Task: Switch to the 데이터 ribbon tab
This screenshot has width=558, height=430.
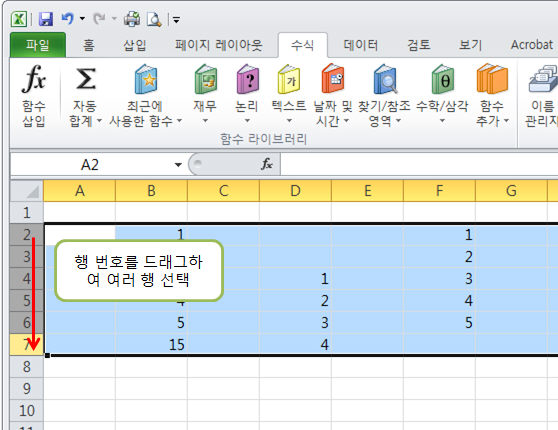Action: pos(360,45)
